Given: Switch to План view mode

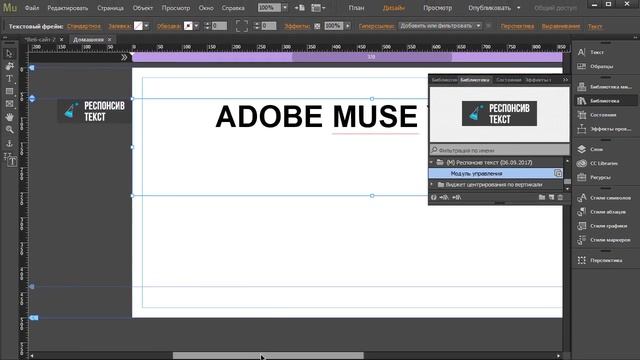Looking at the screenshot, I should (x=356, y=8).
